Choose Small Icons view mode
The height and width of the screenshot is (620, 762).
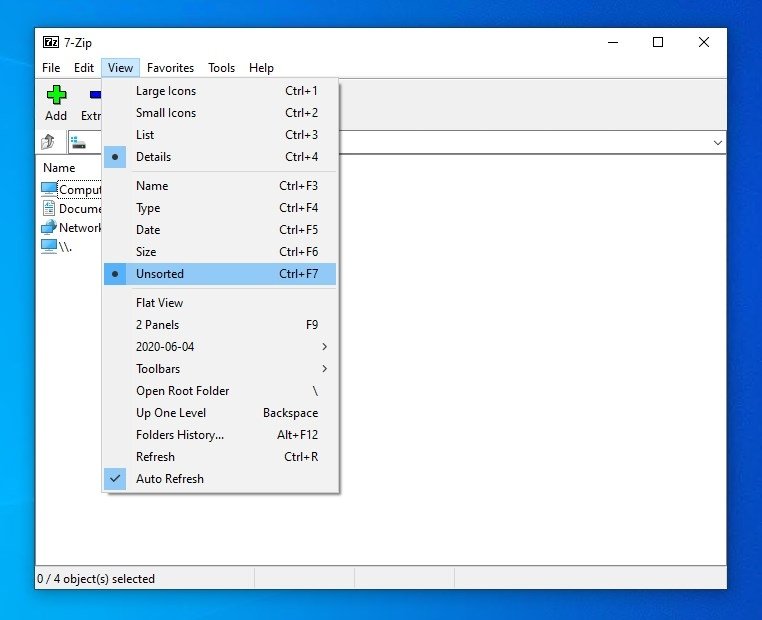click(220, 113)
